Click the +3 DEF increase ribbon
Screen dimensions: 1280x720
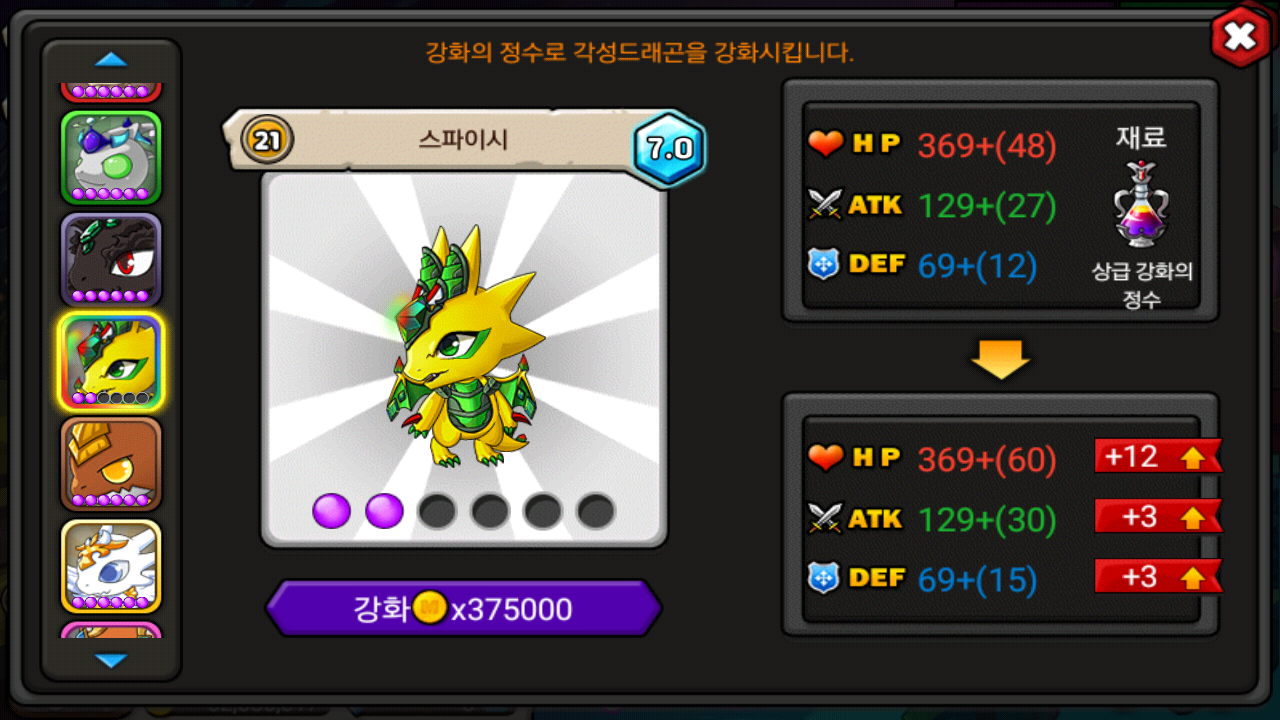1158,576
